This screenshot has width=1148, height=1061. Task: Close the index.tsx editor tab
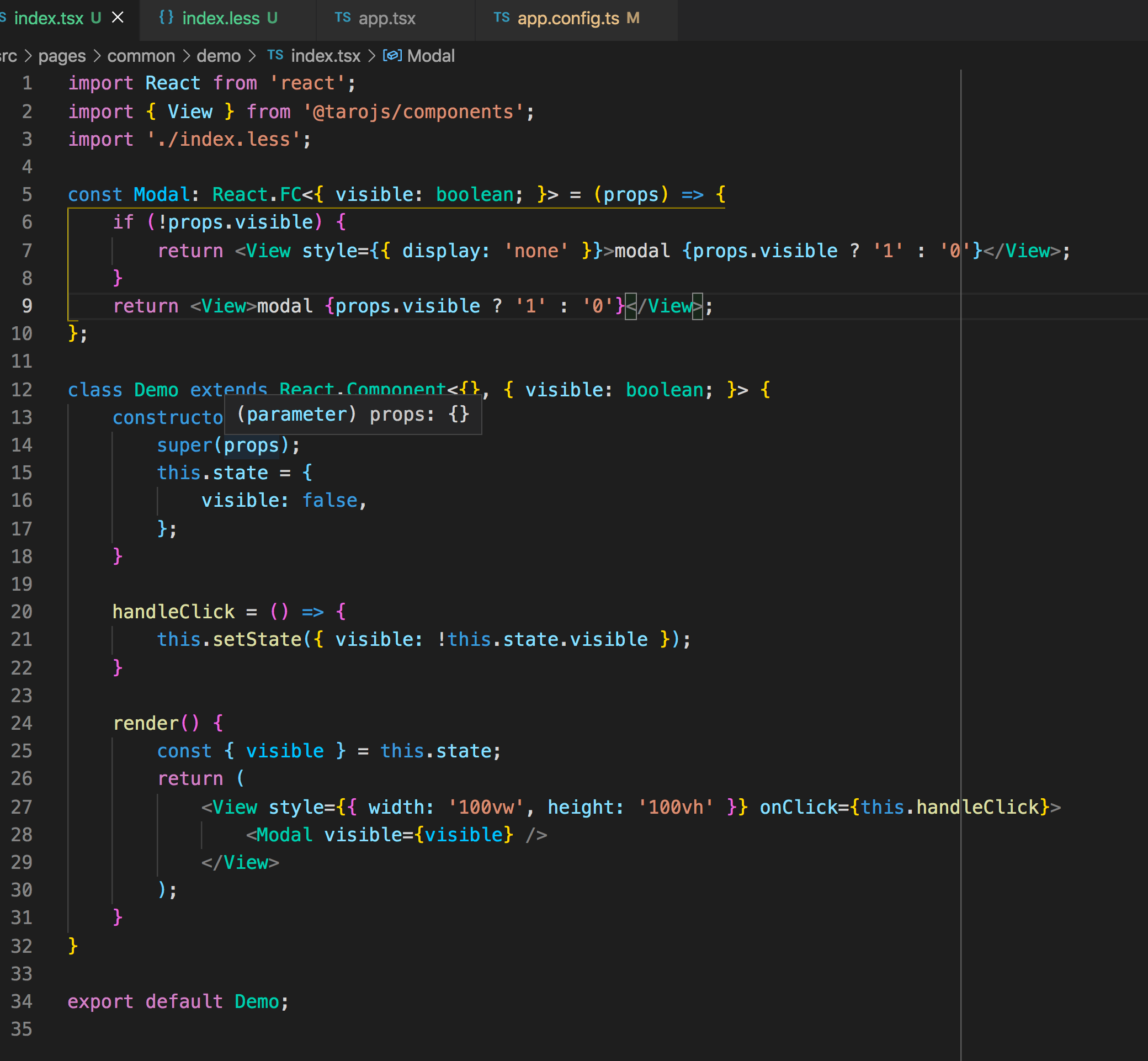[x=118, y=18]
